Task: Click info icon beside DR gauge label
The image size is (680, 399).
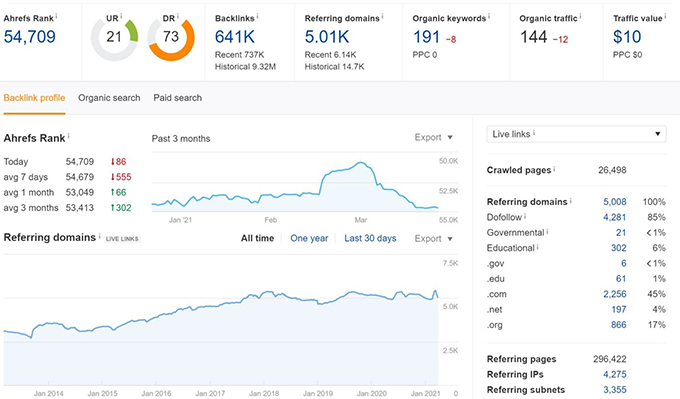Action: [x=178, y=16]
